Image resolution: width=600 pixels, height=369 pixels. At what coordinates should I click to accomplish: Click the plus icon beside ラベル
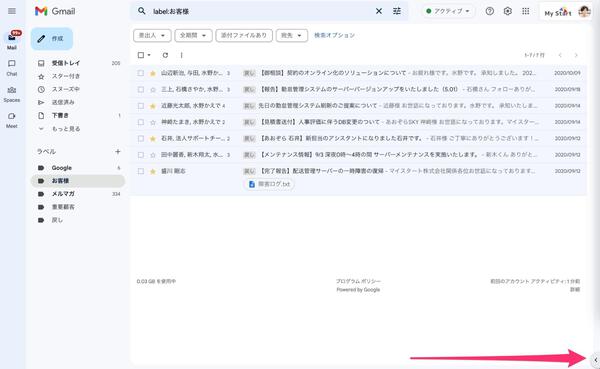tap(117, 152)
